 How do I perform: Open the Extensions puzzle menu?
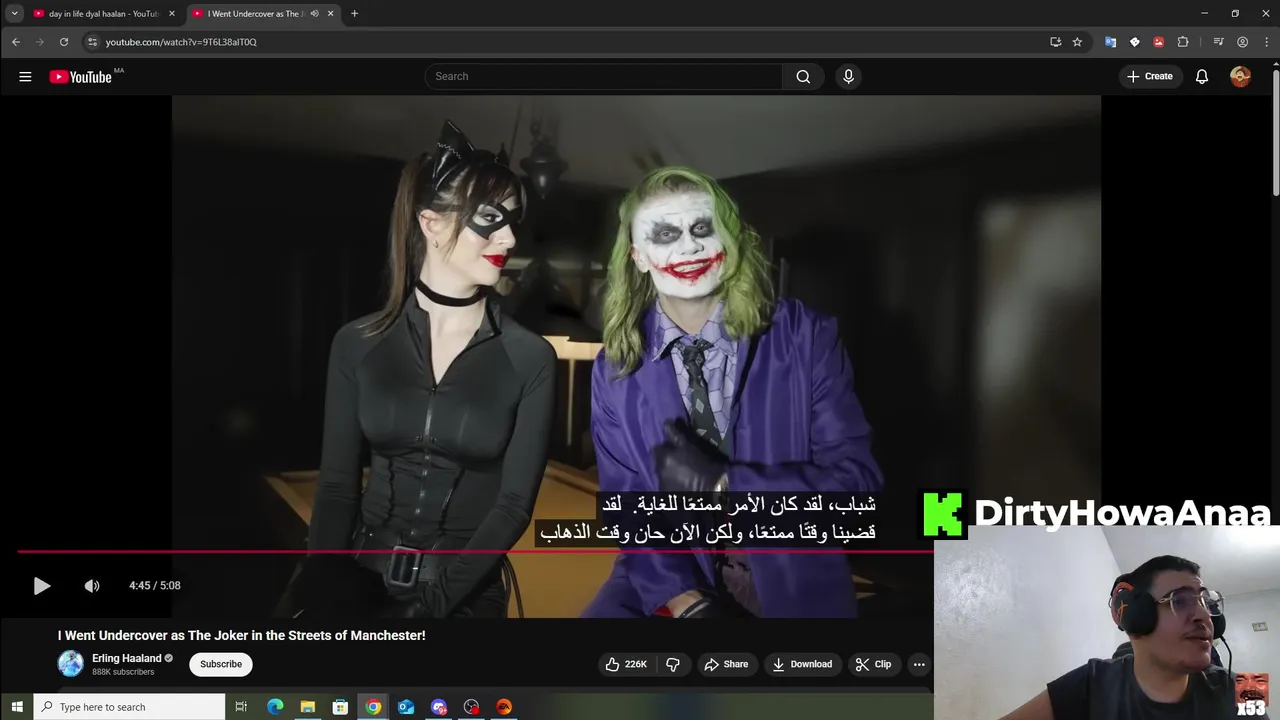click(1183, 42)
